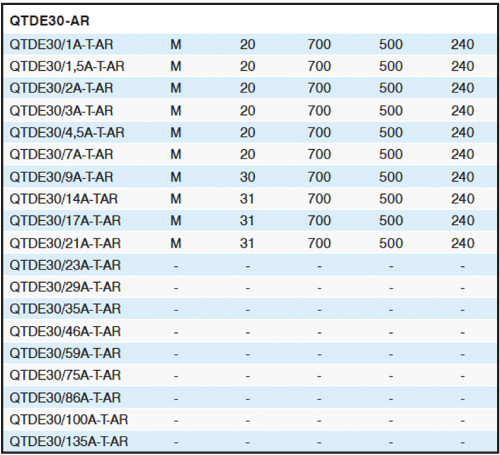Select the QTDE30/2A-T-AR model name

click(x=61, y=88)
